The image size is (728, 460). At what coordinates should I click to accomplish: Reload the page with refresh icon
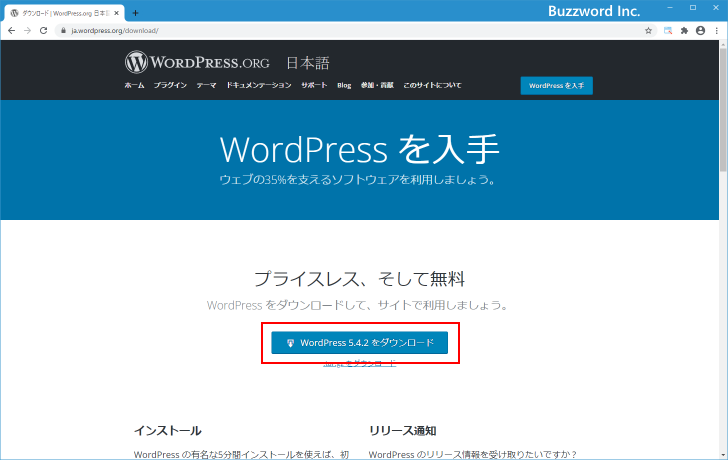[43, 31]
